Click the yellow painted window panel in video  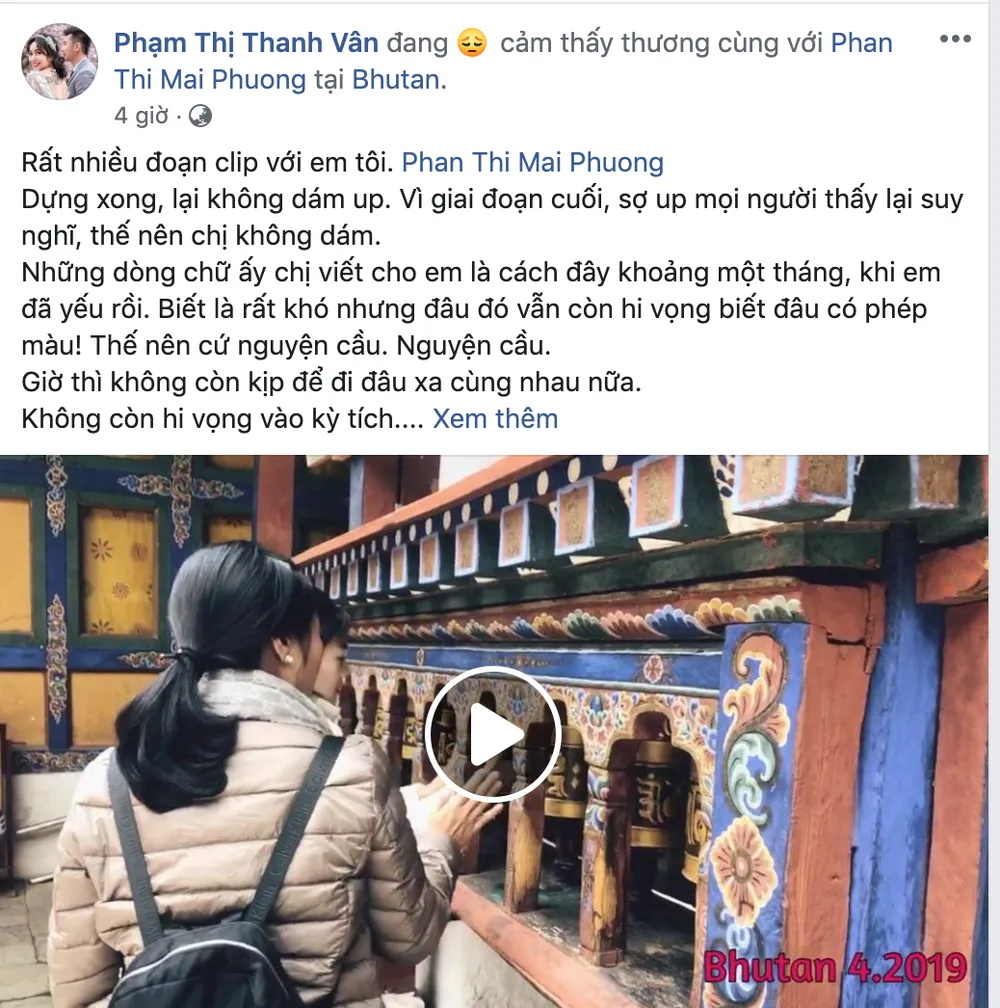120,570
